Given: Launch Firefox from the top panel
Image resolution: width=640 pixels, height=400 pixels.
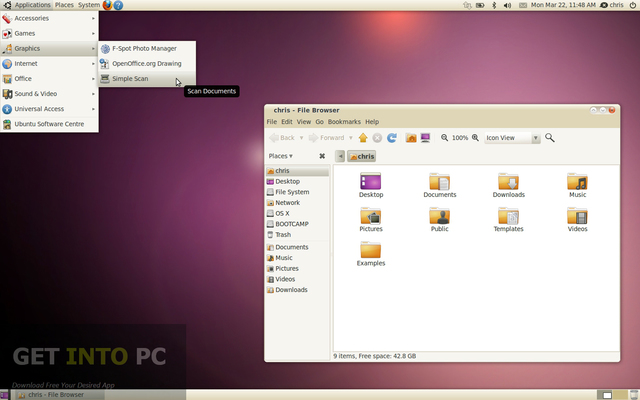Looking at the screenshot, I should (107, 5).
